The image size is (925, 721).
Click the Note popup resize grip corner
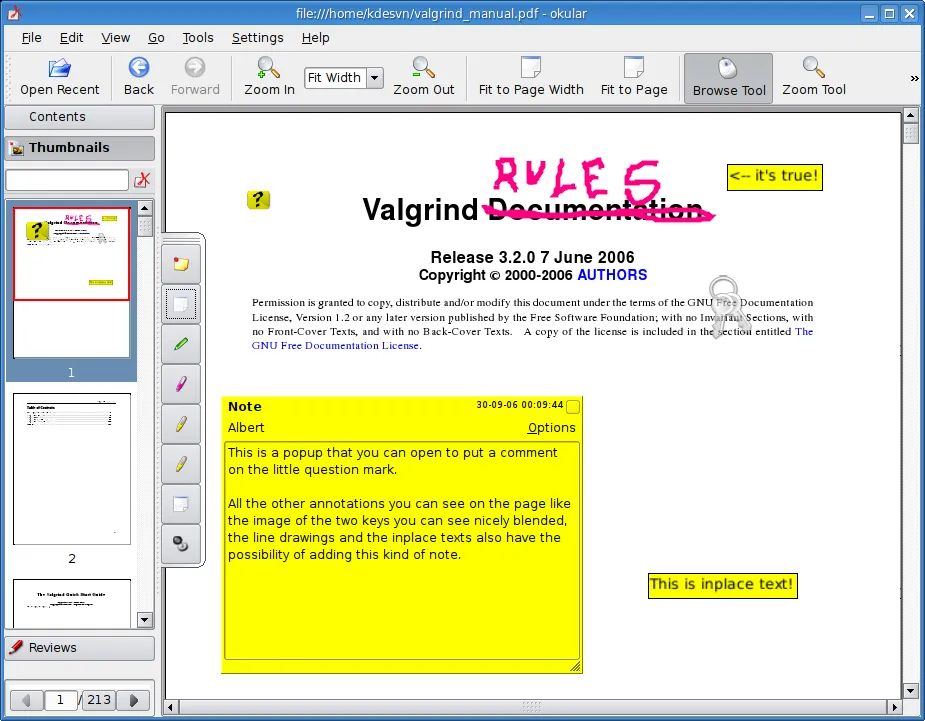tap(575, 667)
